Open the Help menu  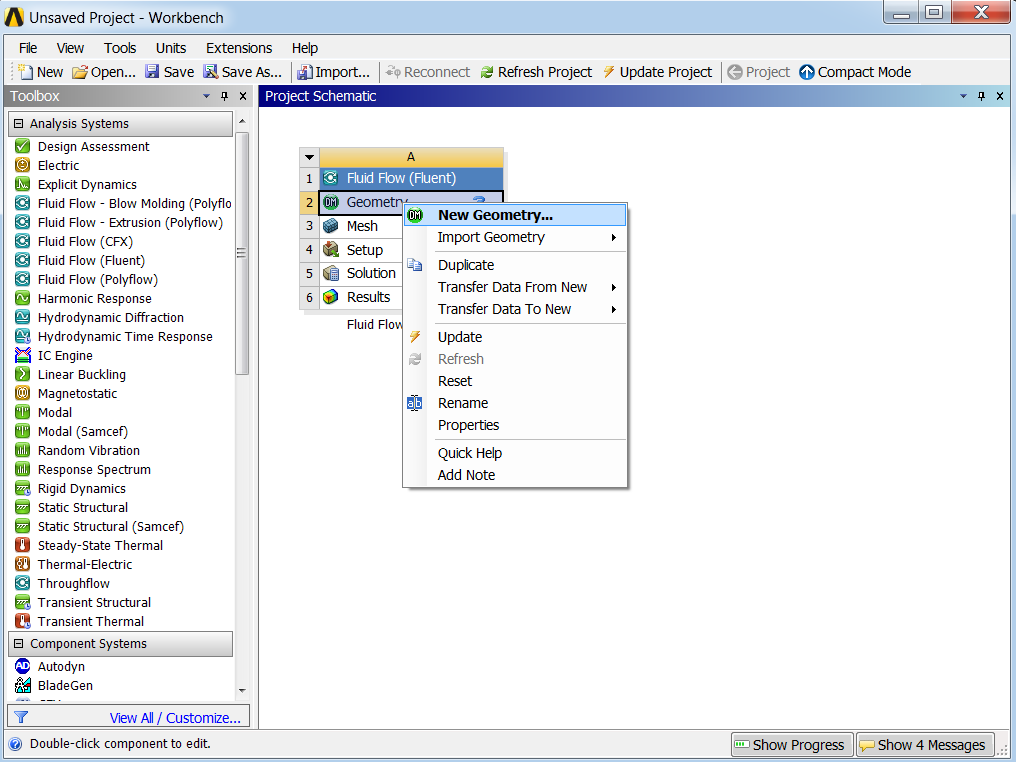click(x=305, y=48)
